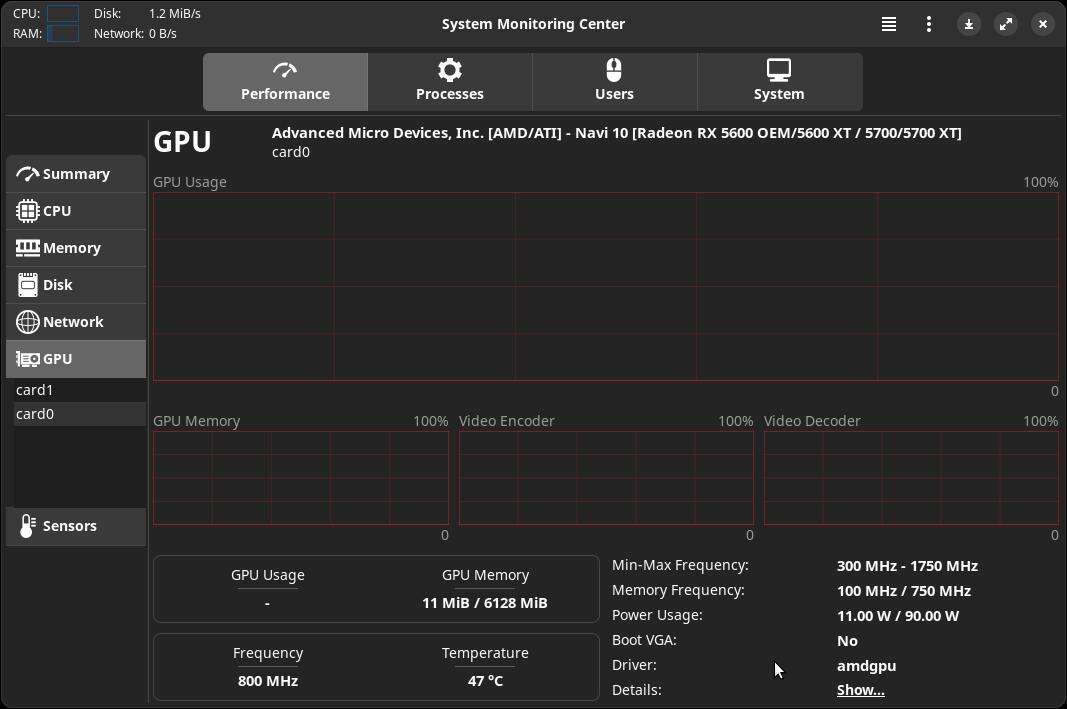Switch to the System tab
Image resolution: width=1067 pixels, height=709 pixels.
[779, 82]
